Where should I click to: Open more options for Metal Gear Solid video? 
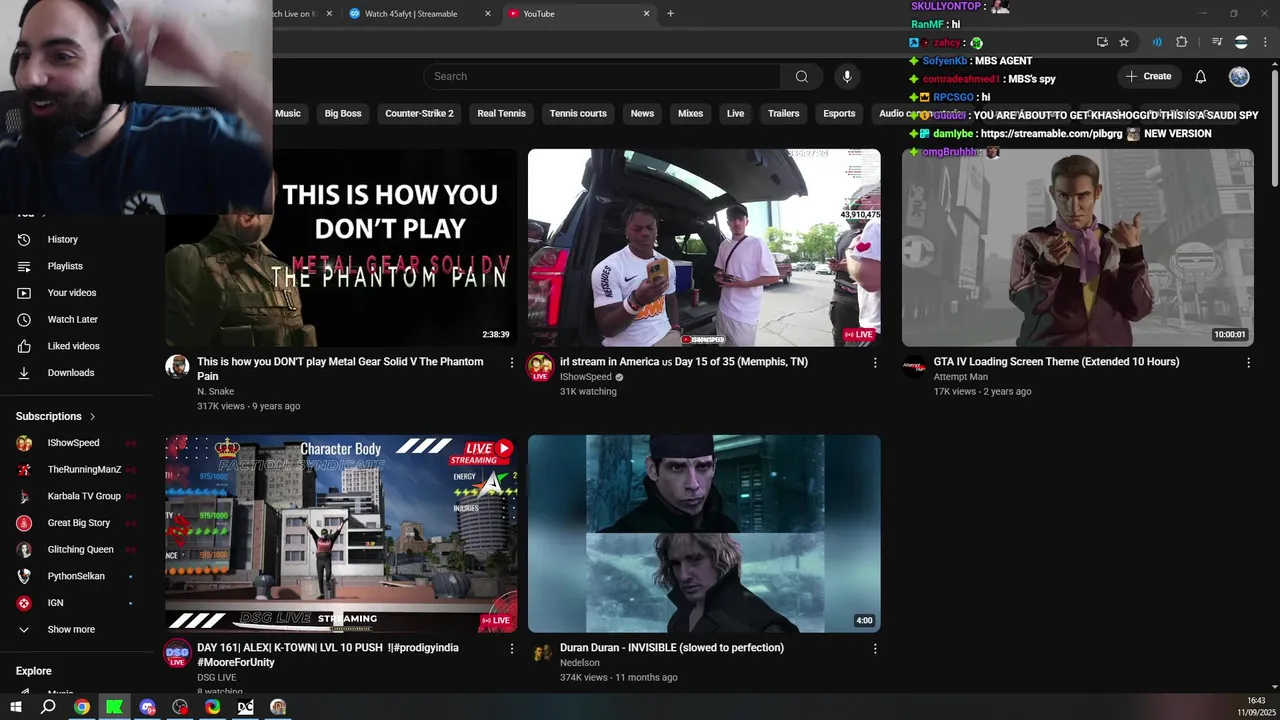click(x=512, y=363)
